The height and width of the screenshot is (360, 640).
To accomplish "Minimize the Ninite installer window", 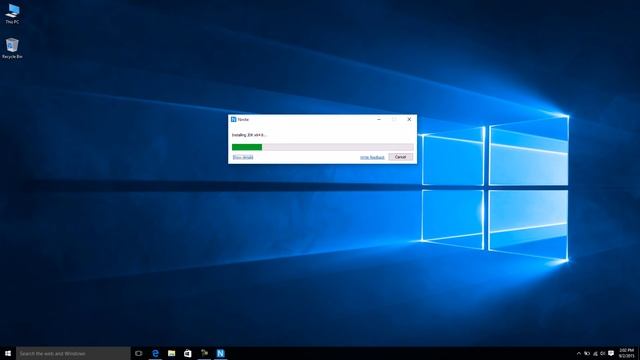I will 379,119.
